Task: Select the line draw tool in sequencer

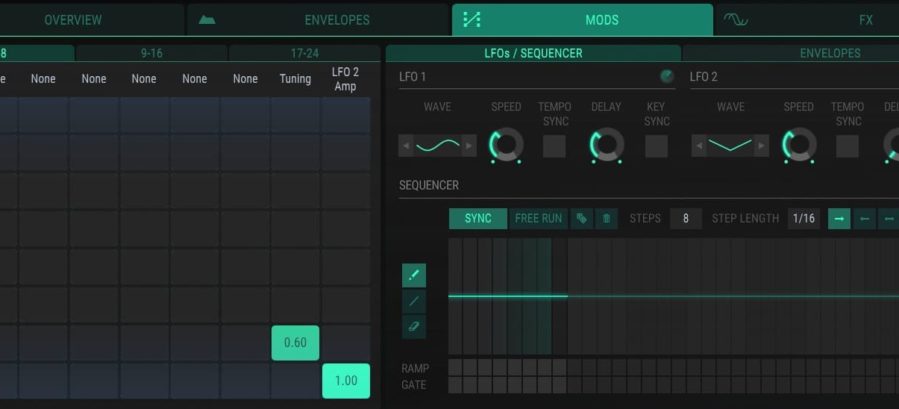Action: tap(414, 301)
